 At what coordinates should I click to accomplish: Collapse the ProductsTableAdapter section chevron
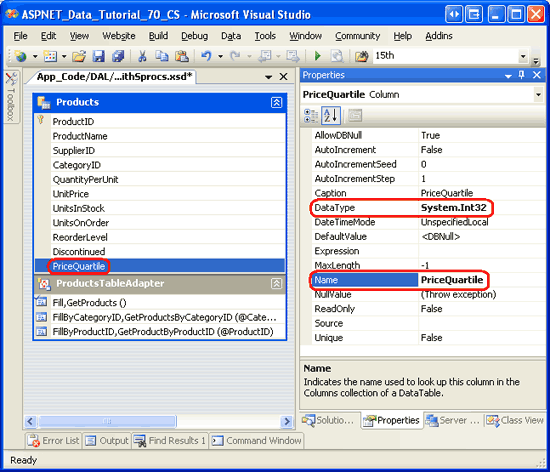tap(276, 283)
